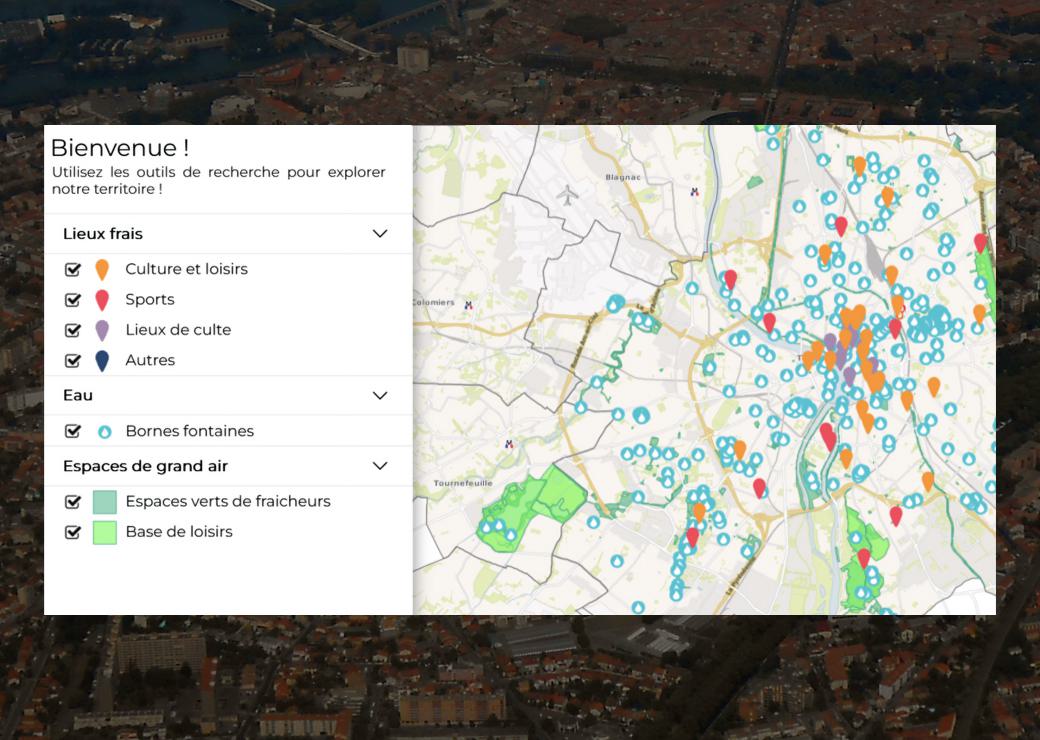Select the Espaces de grand air heading

click(x=145, y=466)
